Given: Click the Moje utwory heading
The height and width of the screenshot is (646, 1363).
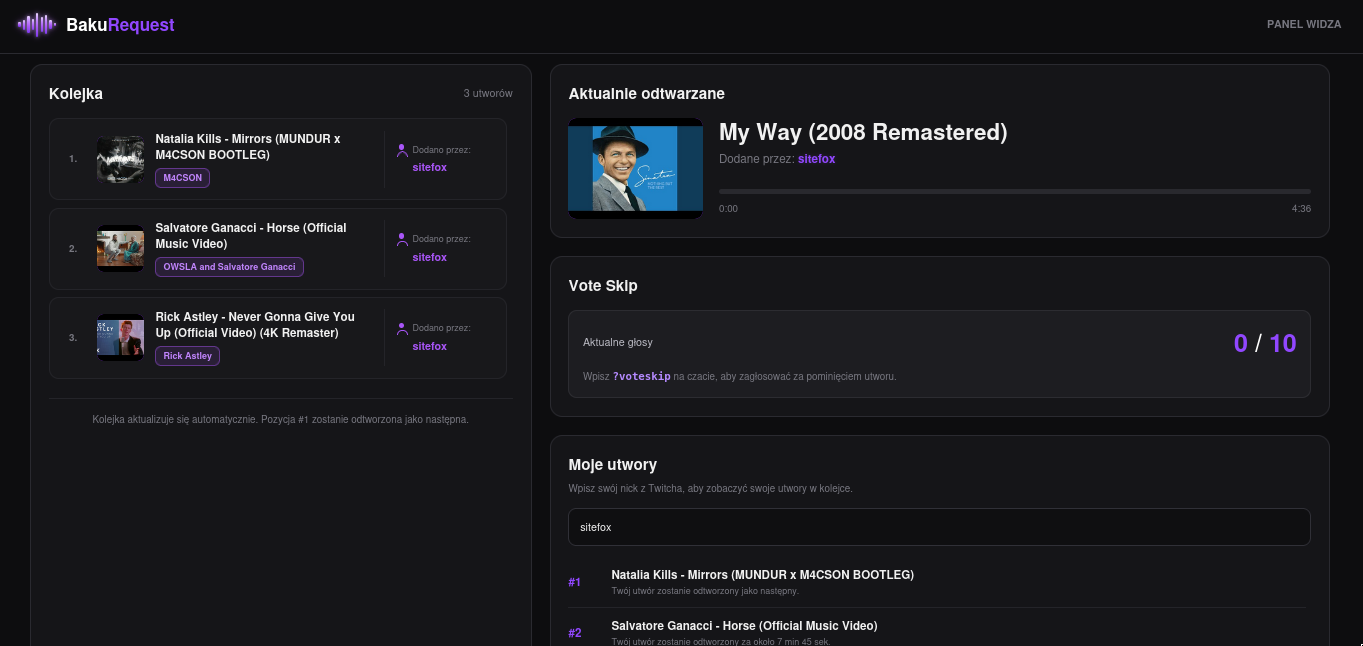Looking at the screenshot, I should click(x=613, y=465).
